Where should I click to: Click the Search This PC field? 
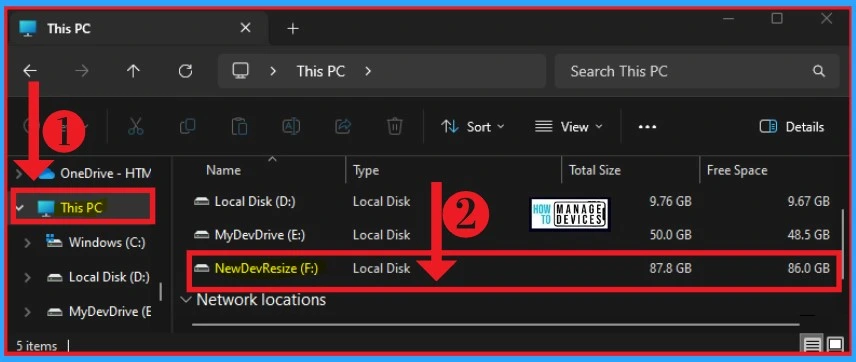697,71
